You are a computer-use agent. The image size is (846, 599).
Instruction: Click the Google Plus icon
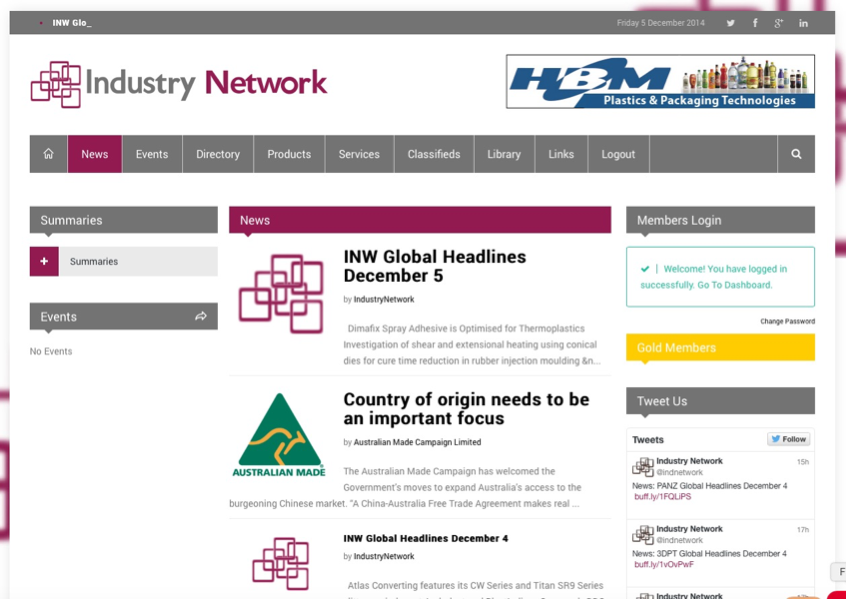tap(779, 23)
